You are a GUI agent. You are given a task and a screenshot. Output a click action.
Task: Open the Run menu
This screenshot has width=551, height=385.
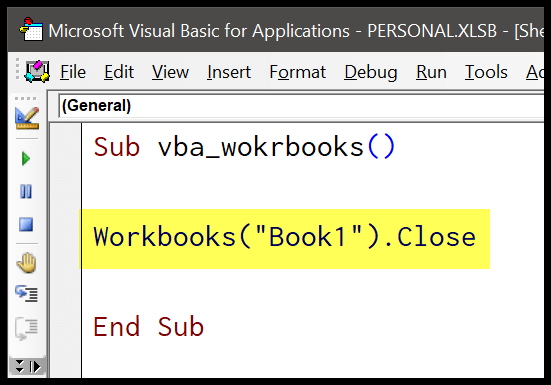pyautogui.click(x=431, y=72)
